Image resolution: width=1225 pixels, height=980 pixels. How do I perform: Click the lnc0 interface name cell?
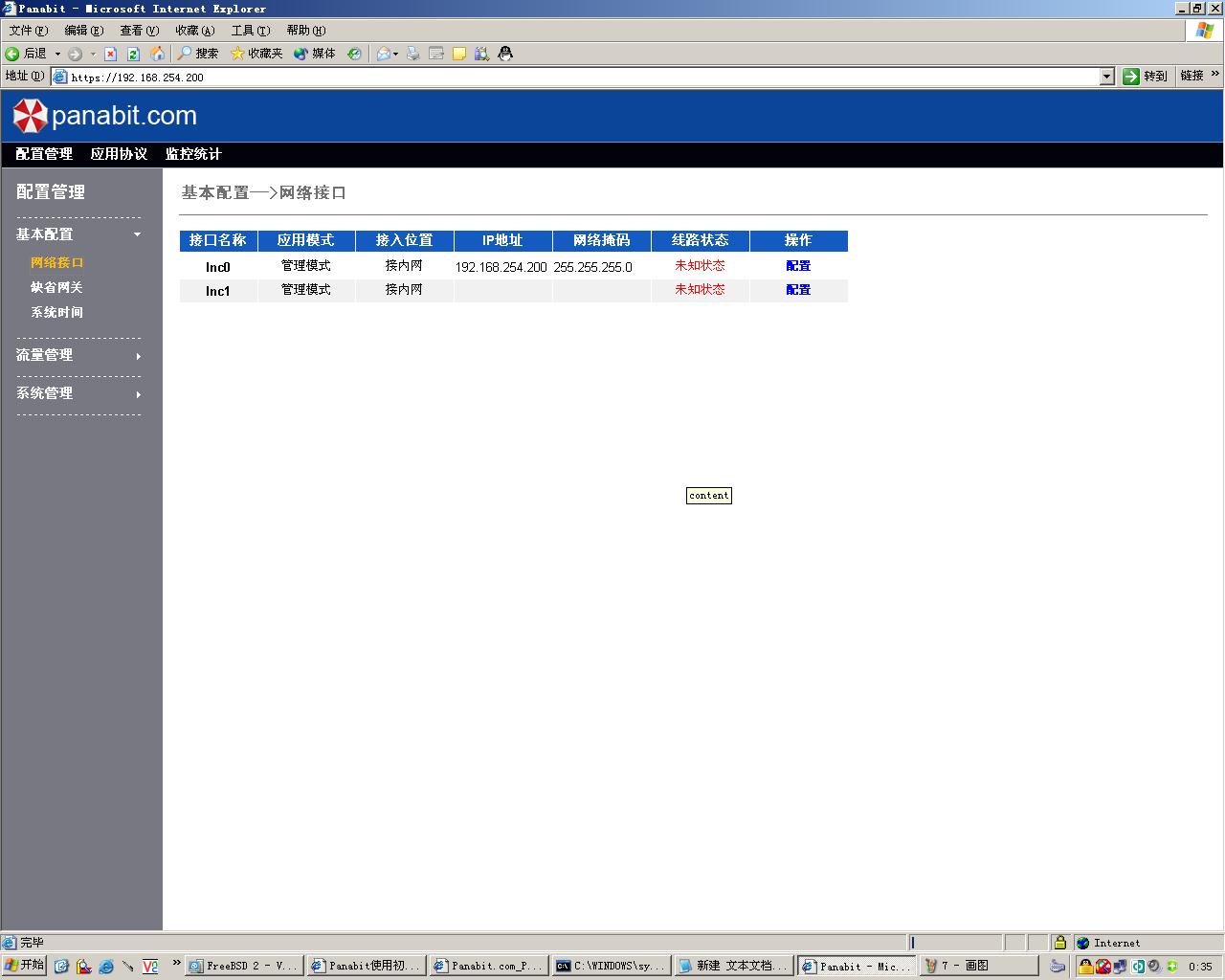click(218, 267)
